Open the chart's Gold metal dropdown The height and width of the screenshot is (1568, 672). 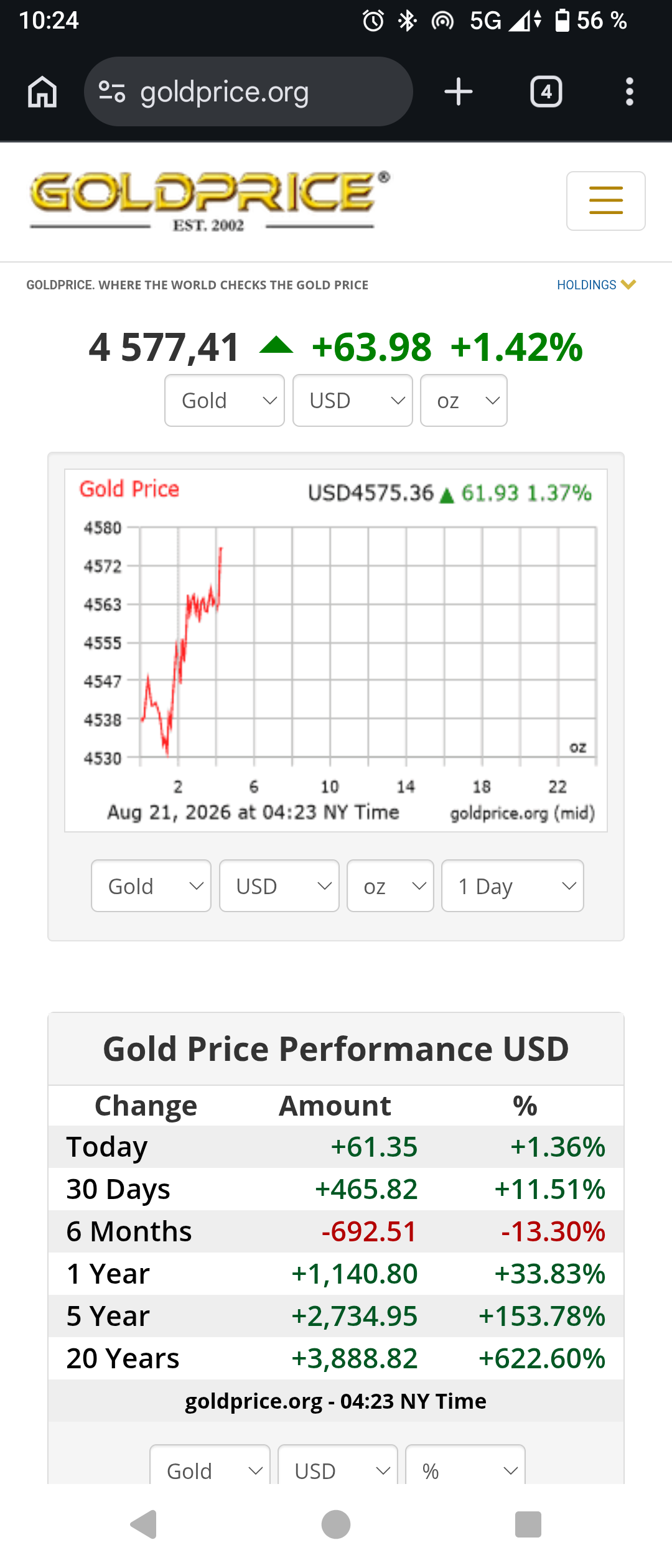pyautogui.click(x=151, y=886)
